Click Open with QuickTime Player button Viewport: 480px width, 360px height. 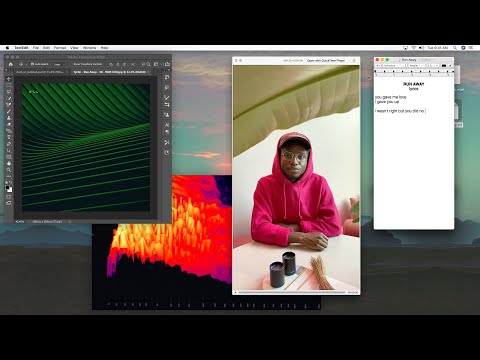326,61
